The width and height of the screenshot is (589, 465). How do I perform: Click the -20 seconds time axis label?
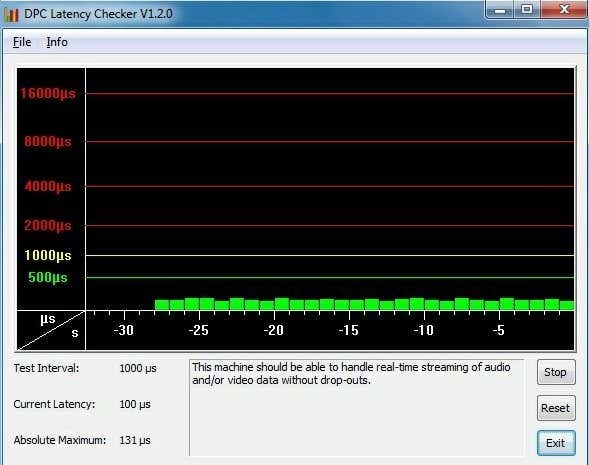pos(273,330)
